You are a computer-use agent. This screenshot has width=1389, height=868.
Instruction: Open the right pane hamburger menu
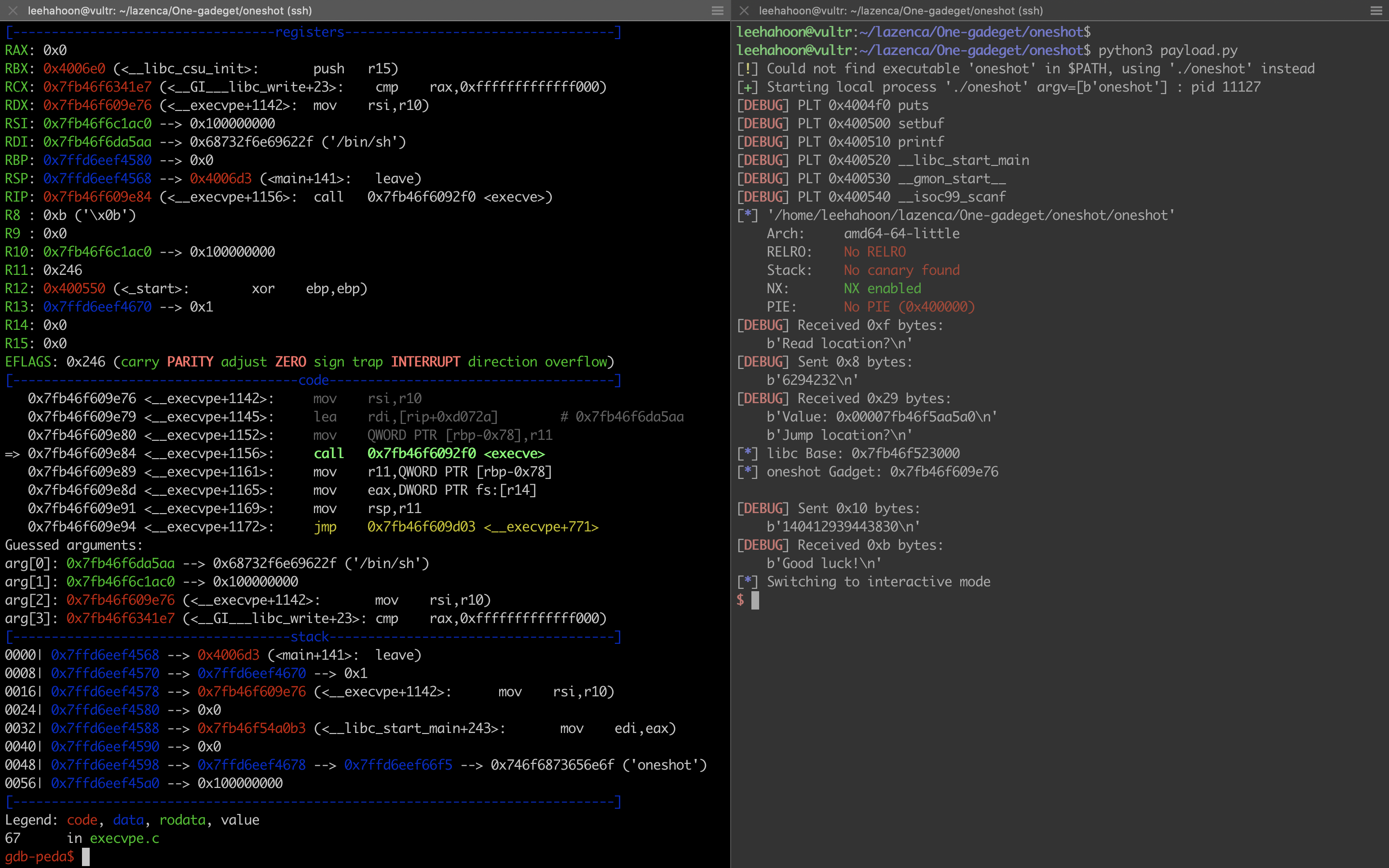(1376, 10)
